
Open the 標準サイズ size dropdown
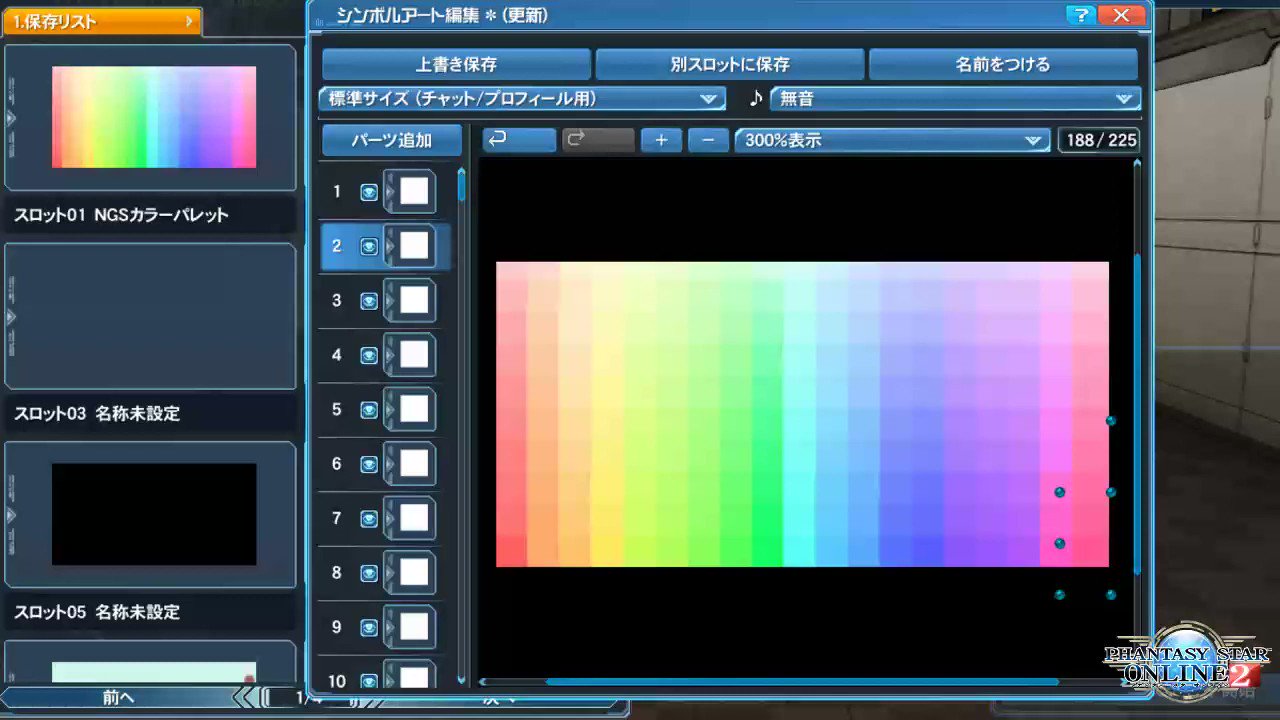click(x=521, y=98)
